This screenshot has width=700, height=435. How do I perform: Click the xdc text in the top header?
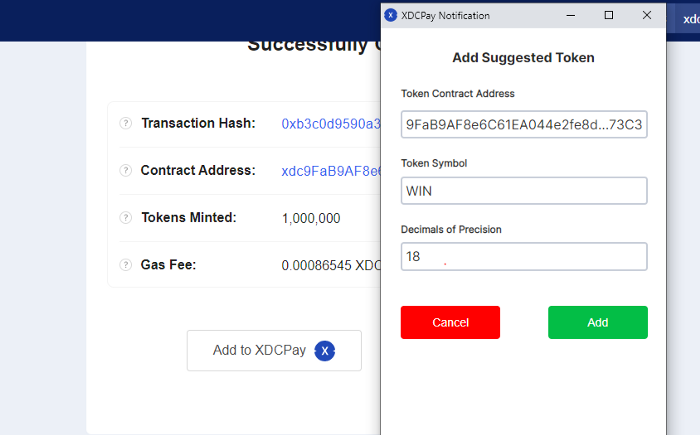pyautogui.click(x=690, y=20)
